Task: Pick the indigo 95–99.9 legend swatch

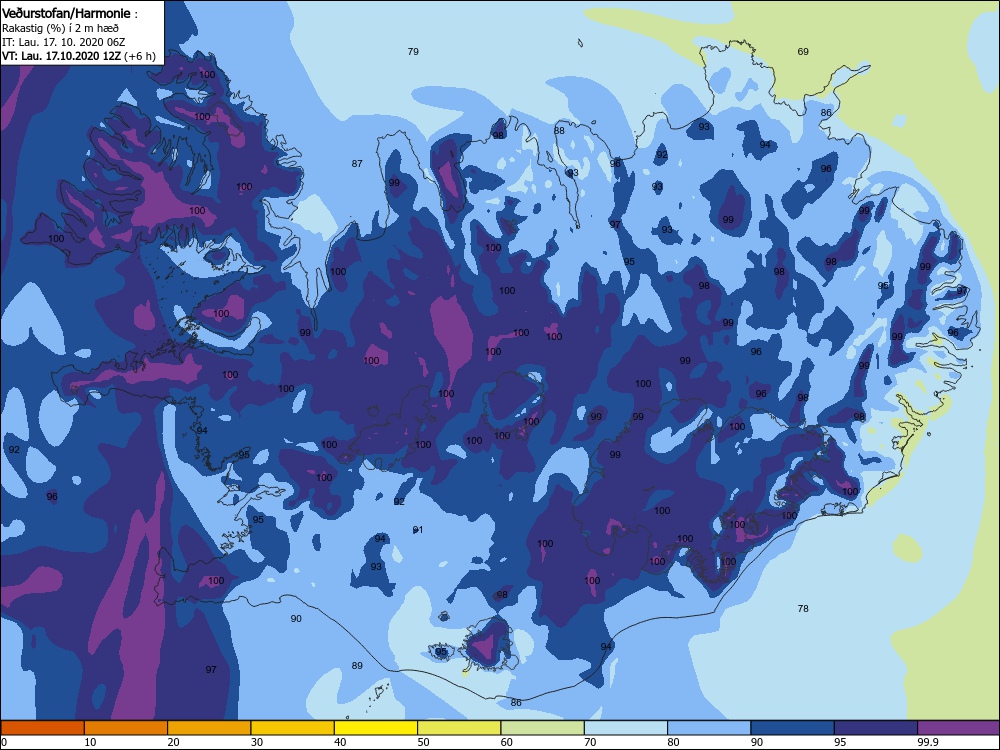Action: tap(876, 728)
